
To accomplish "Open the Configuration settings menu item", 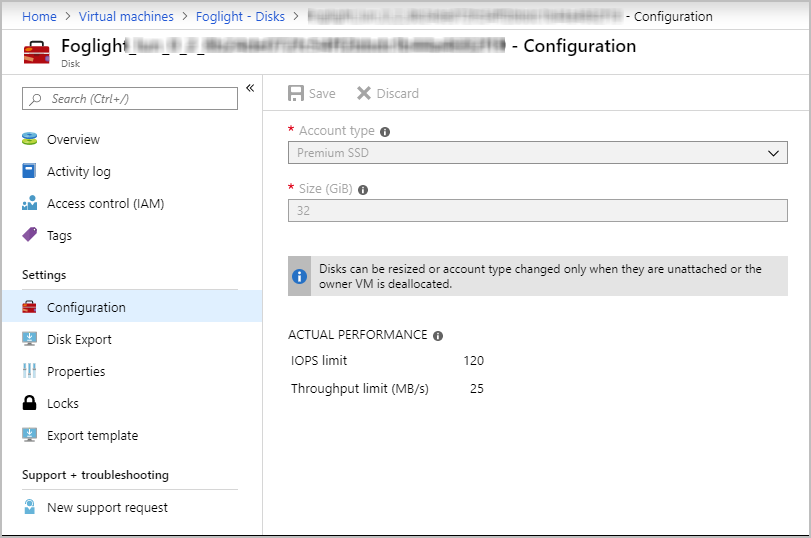I will point(86,307).
